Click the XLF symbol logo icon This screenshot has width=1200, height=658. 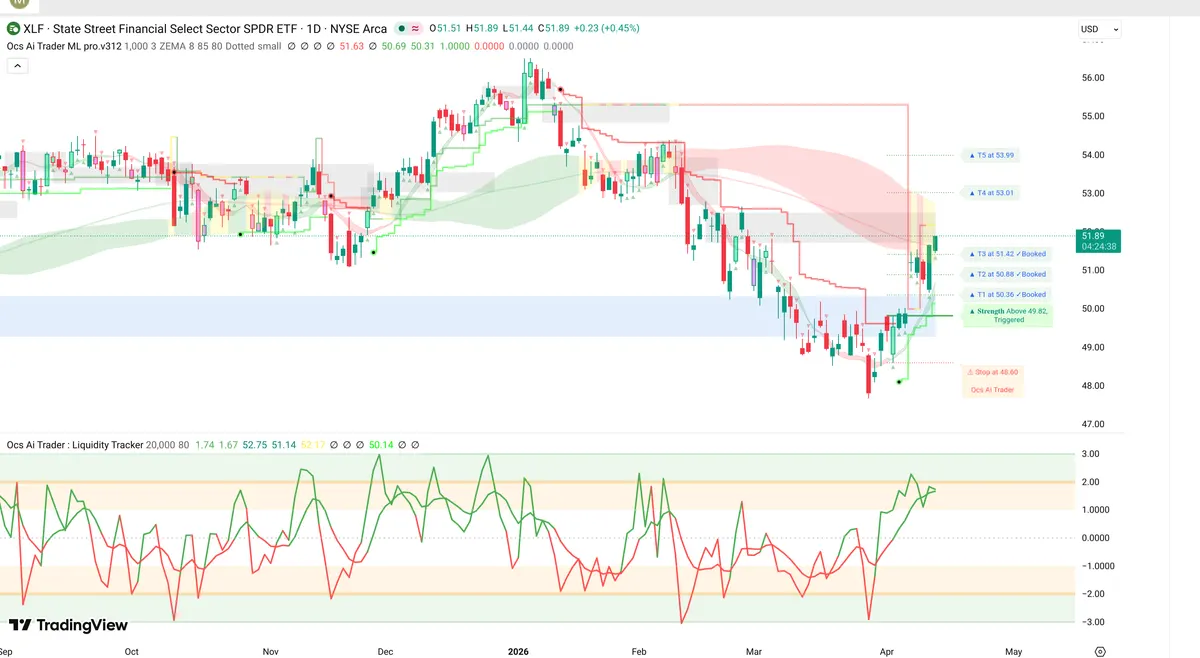13,29
